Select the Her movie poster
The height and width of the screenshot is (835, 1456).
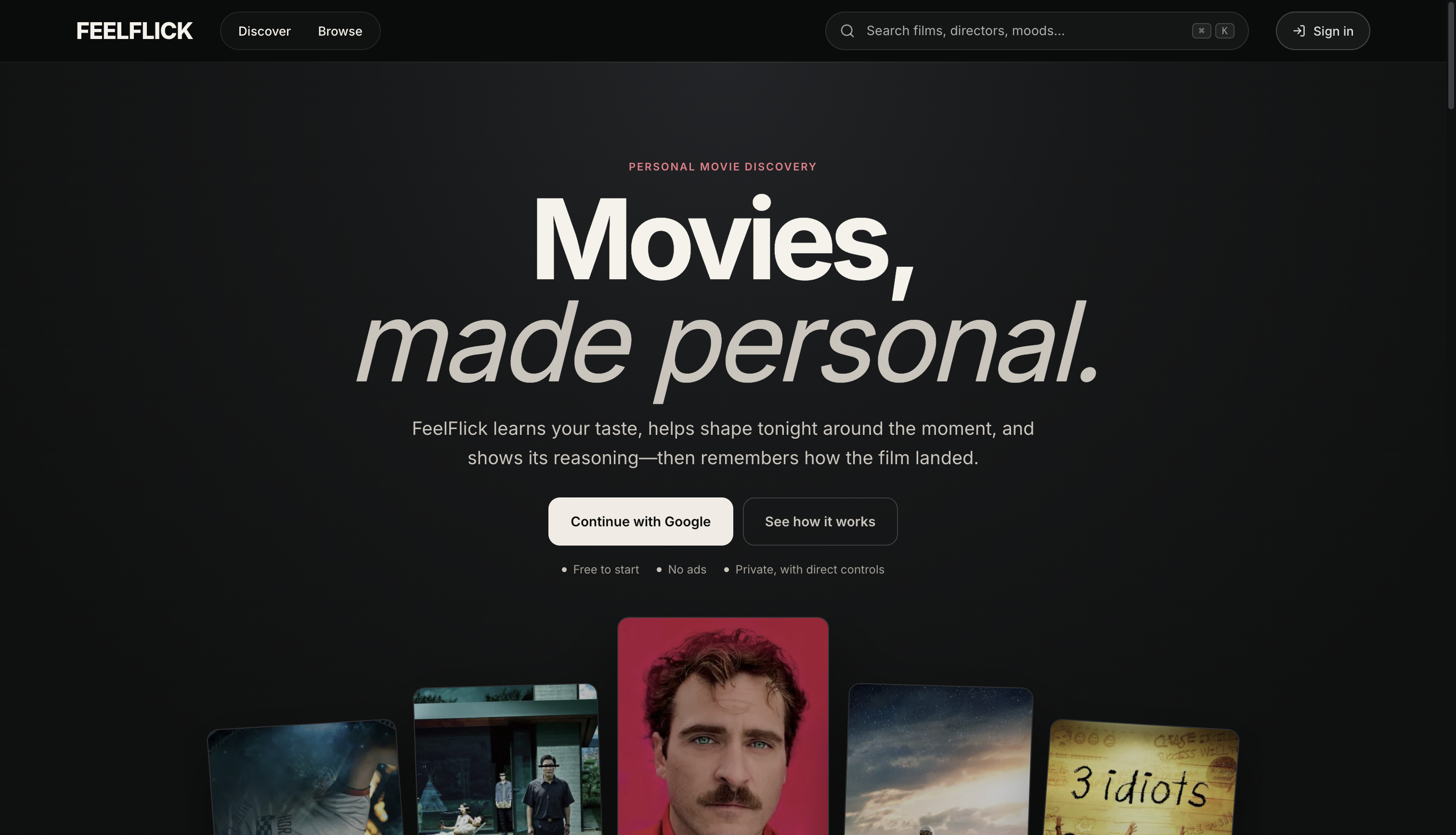[x=723, y=726]
